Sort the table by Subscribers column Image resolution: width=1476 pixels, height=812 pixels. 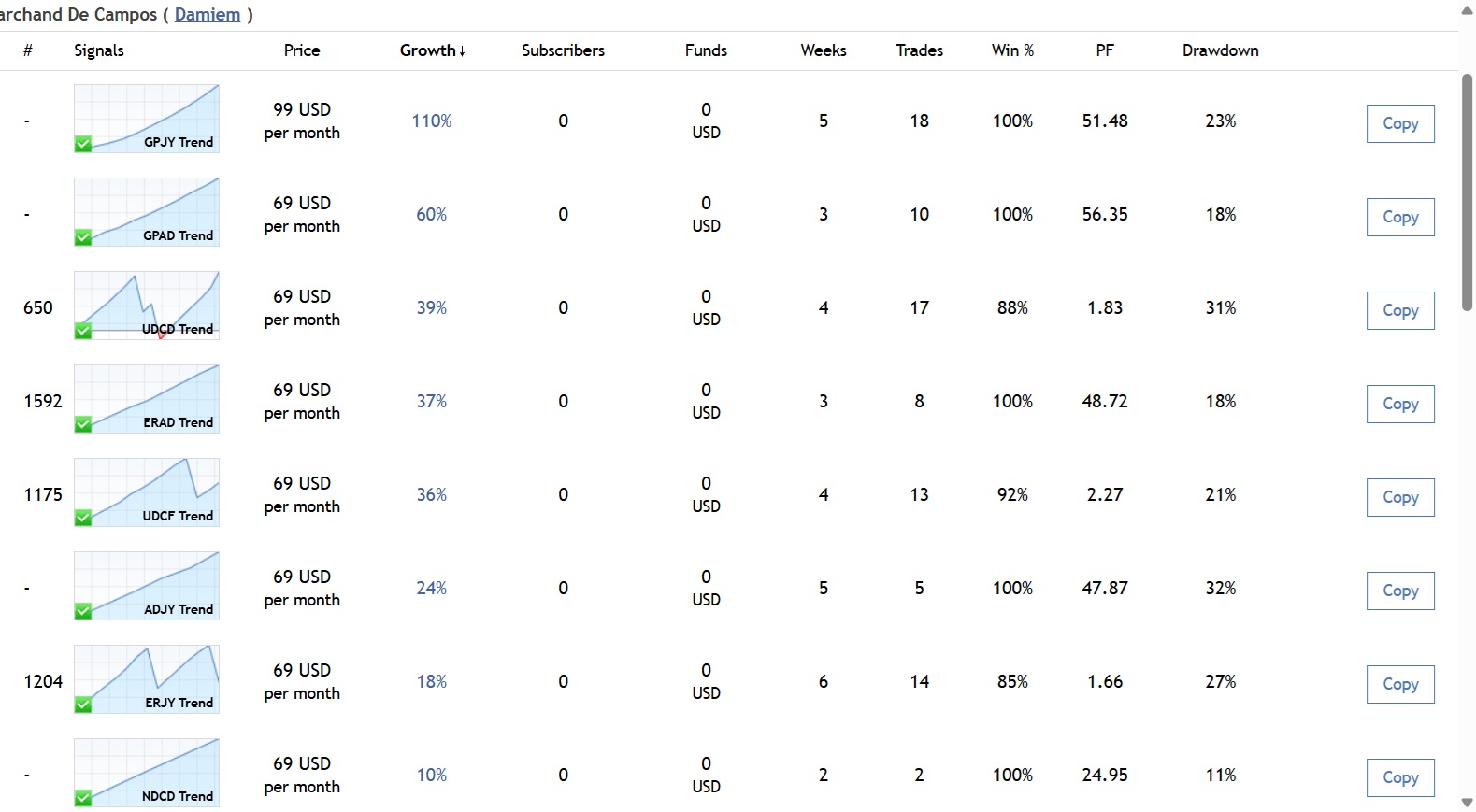(563, 50)
